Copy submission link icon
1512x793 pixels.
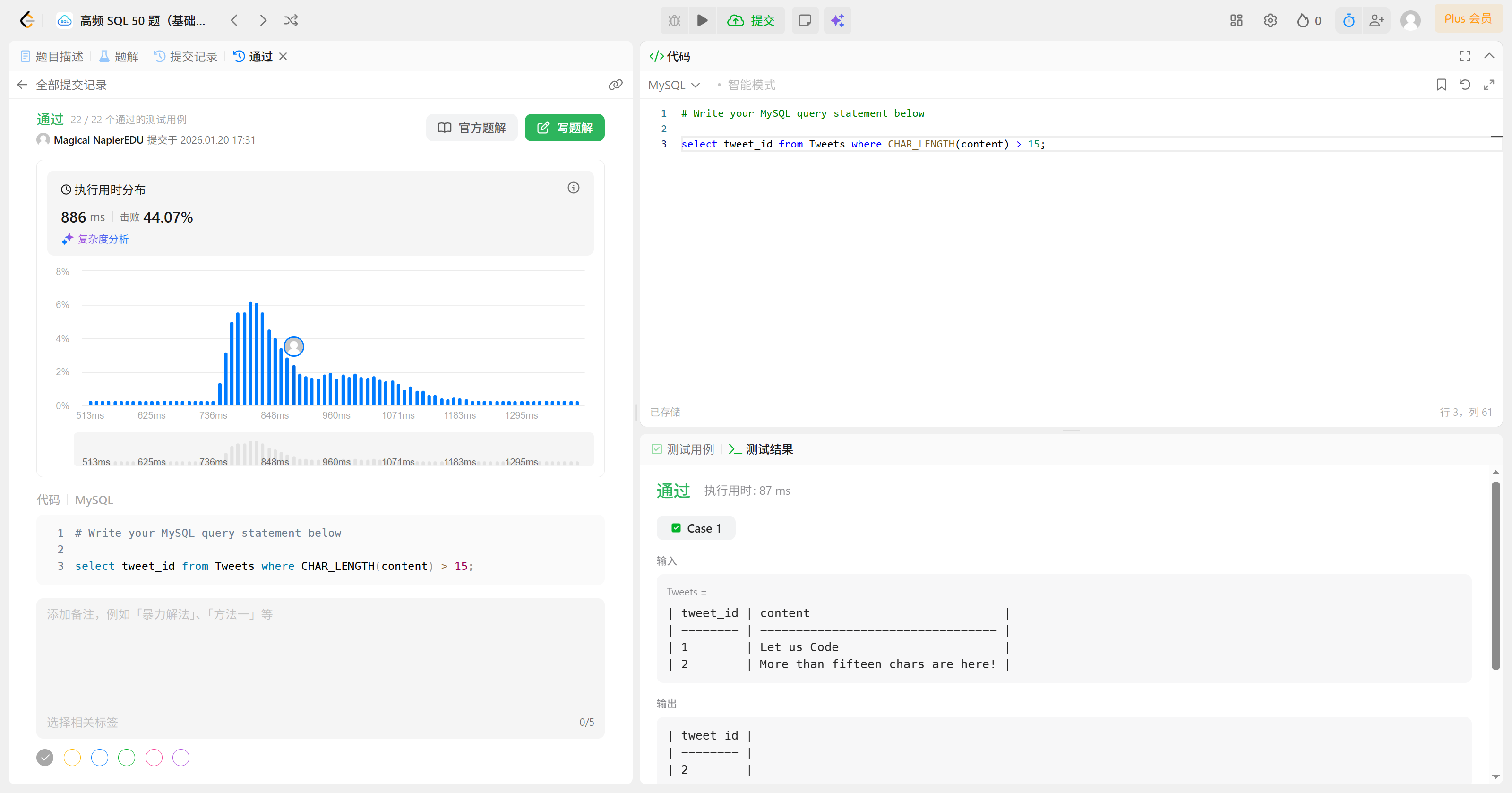[x=615, y=85]
